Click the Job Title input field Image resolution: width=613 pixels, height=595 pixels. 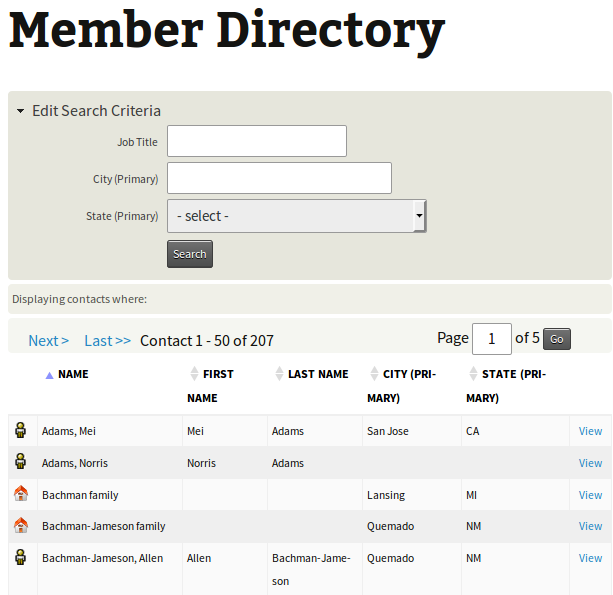click(x=257, y=141)
